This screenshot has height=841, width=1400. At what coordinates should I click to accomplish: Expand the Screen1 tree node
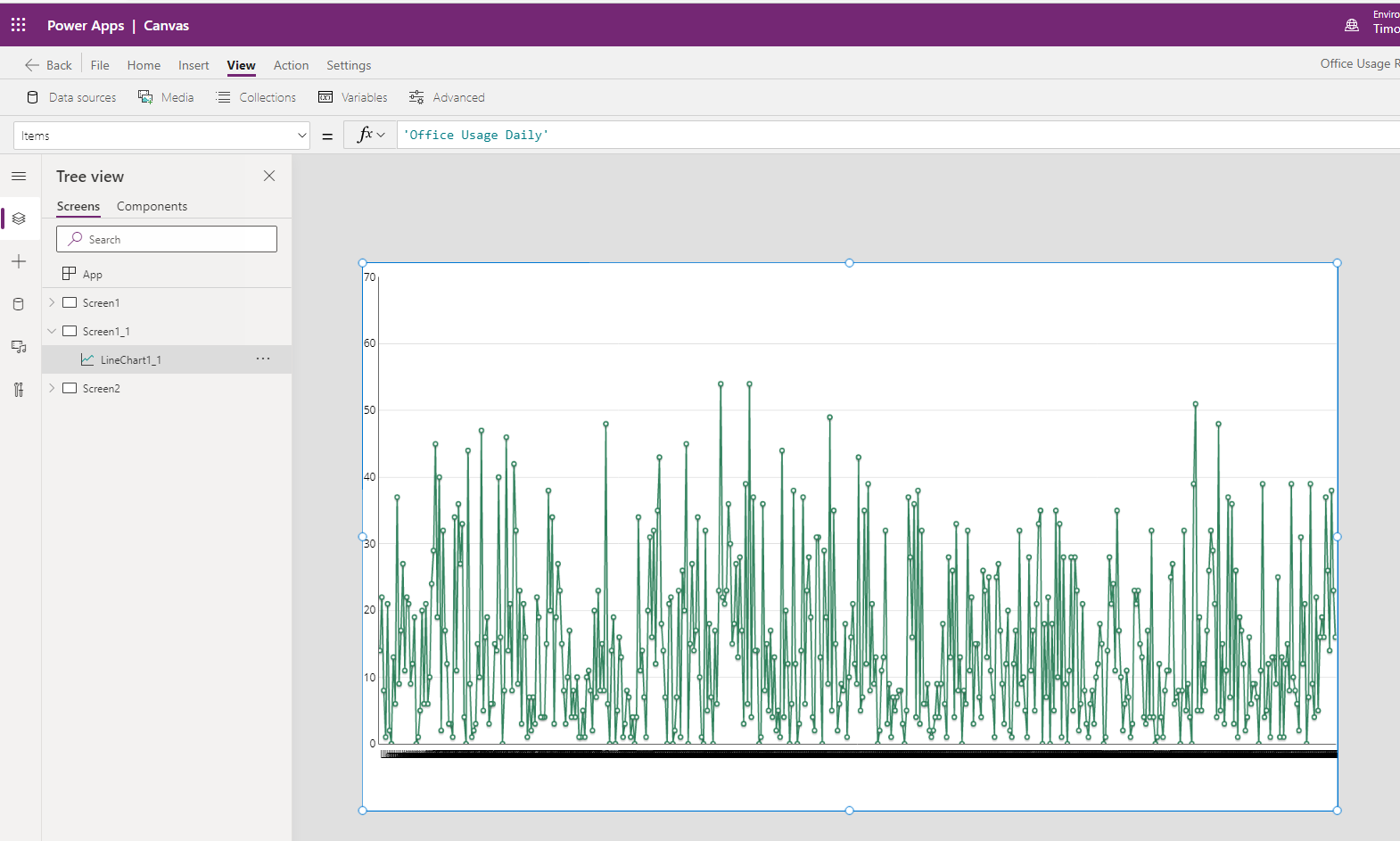tap(52, 302)
